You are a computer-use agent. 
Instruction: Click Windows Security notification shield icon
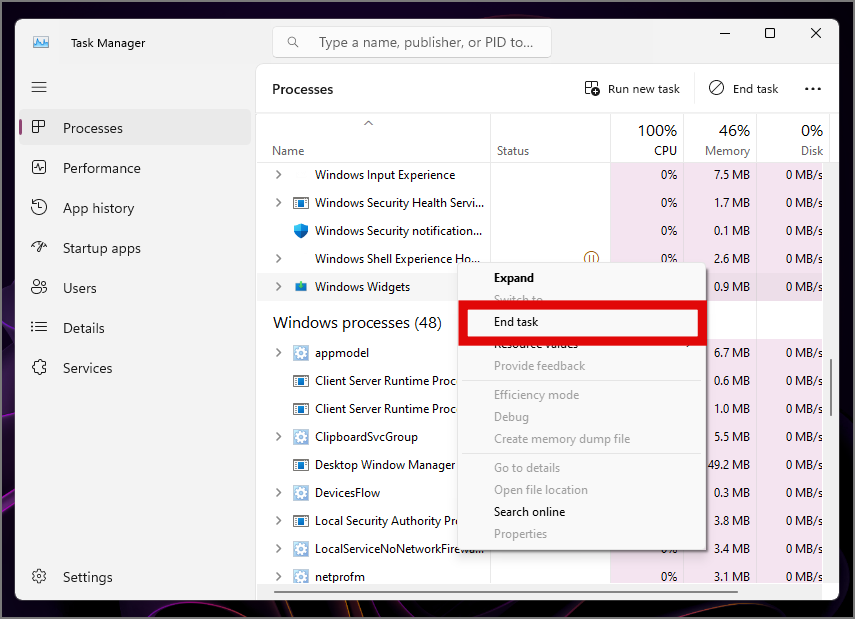[x=301, y=231]
